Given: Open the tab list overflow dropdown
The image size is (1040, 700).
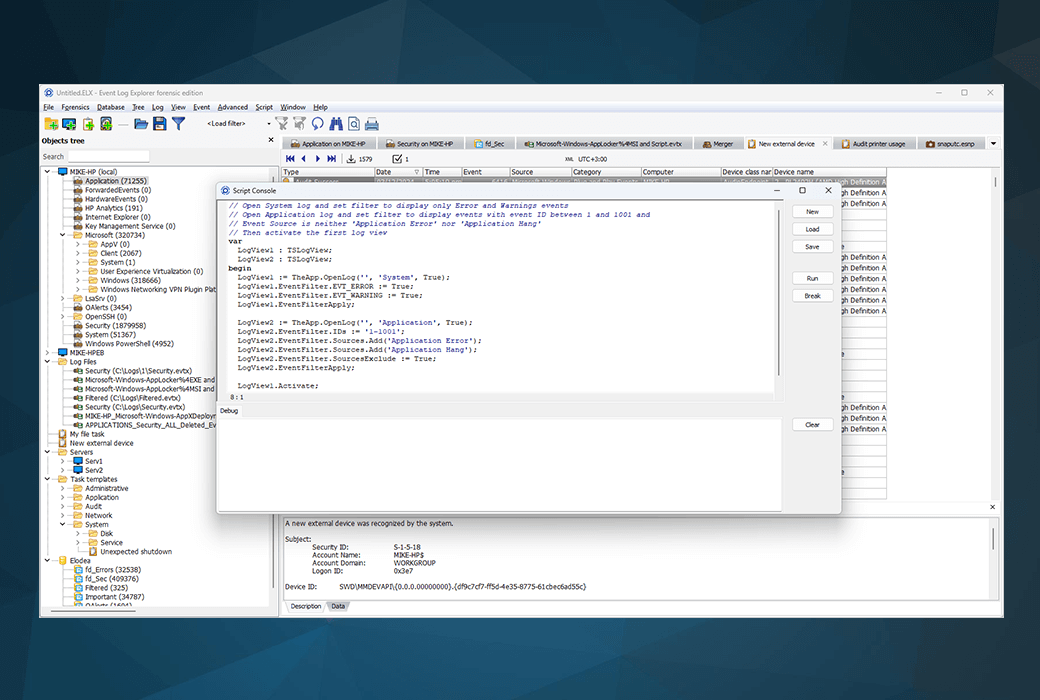Looking at the screenshot, I should point(994,143).
